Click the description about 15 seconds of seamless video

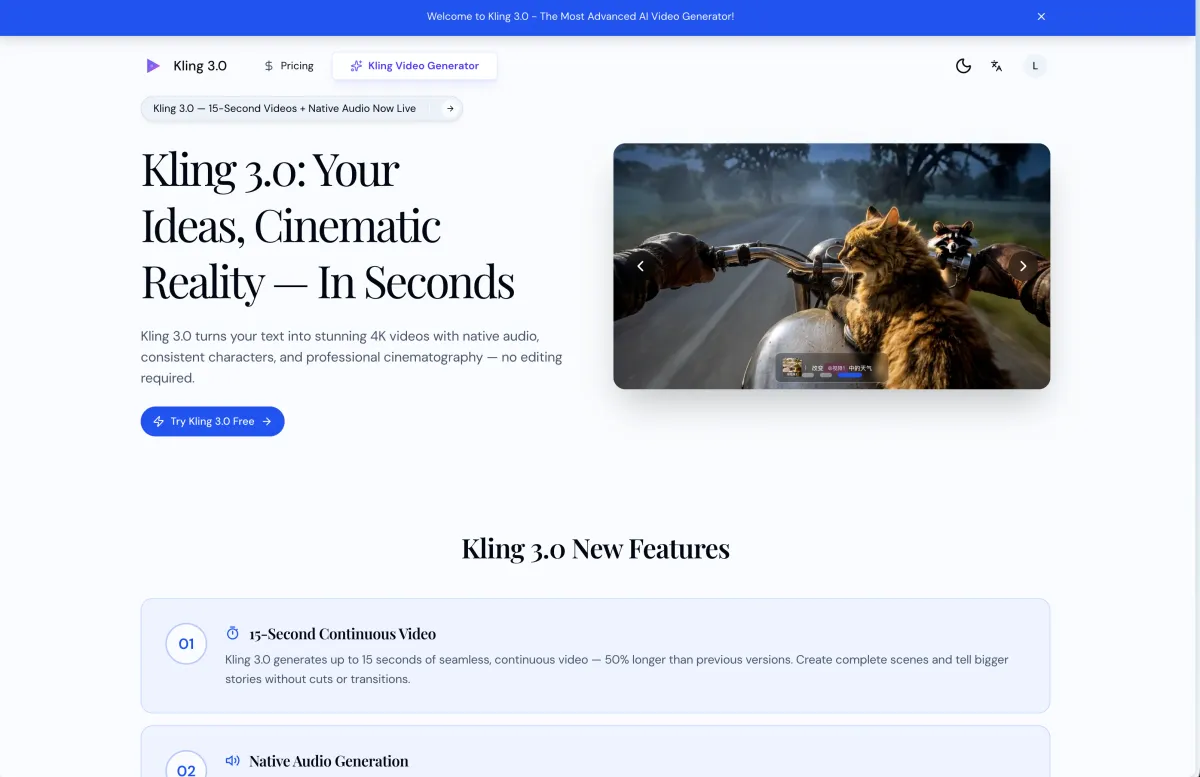point(617,669)
